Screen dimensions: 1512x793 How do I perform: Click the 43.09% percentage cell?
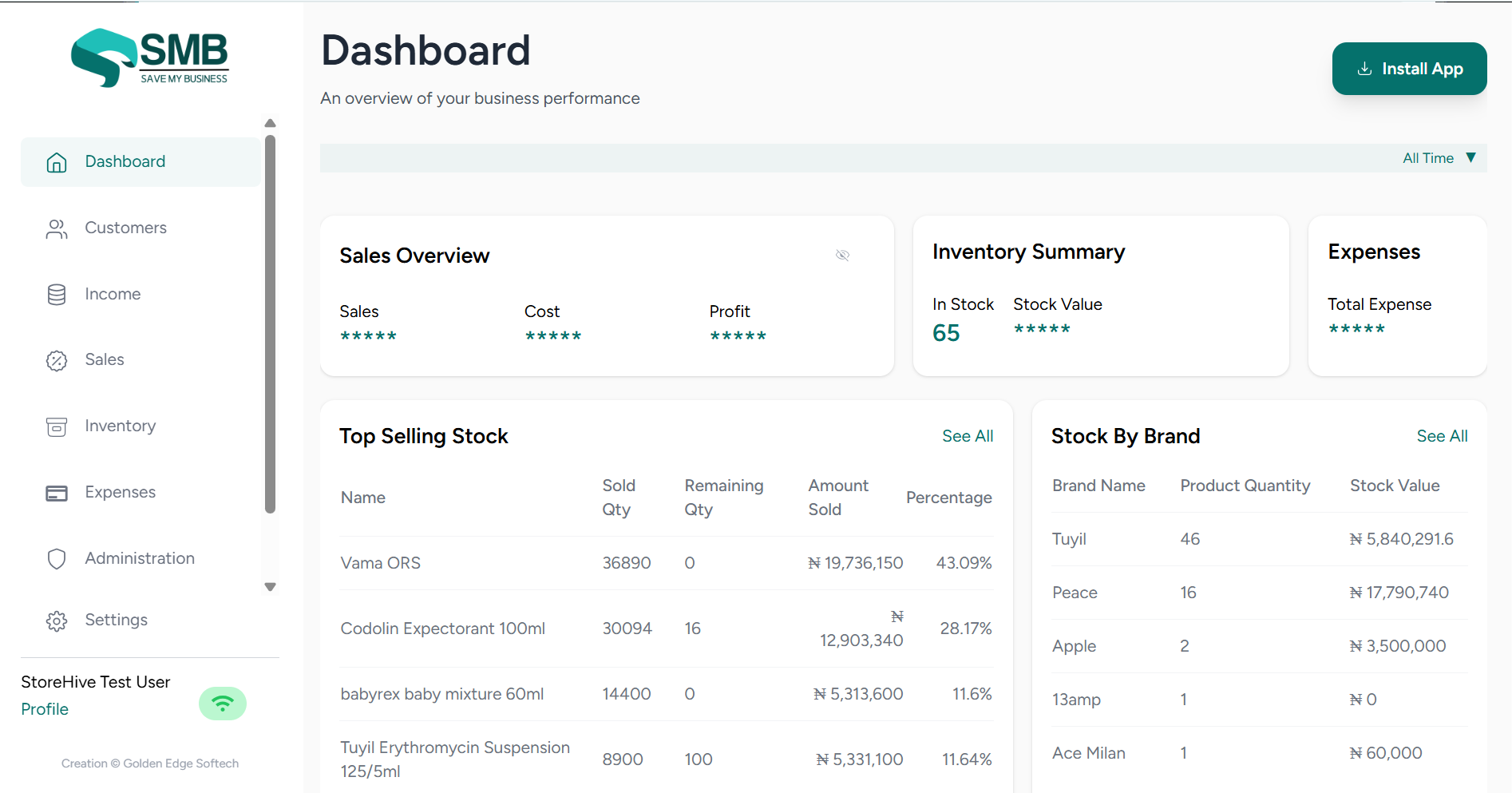click(x=964, y=563)
